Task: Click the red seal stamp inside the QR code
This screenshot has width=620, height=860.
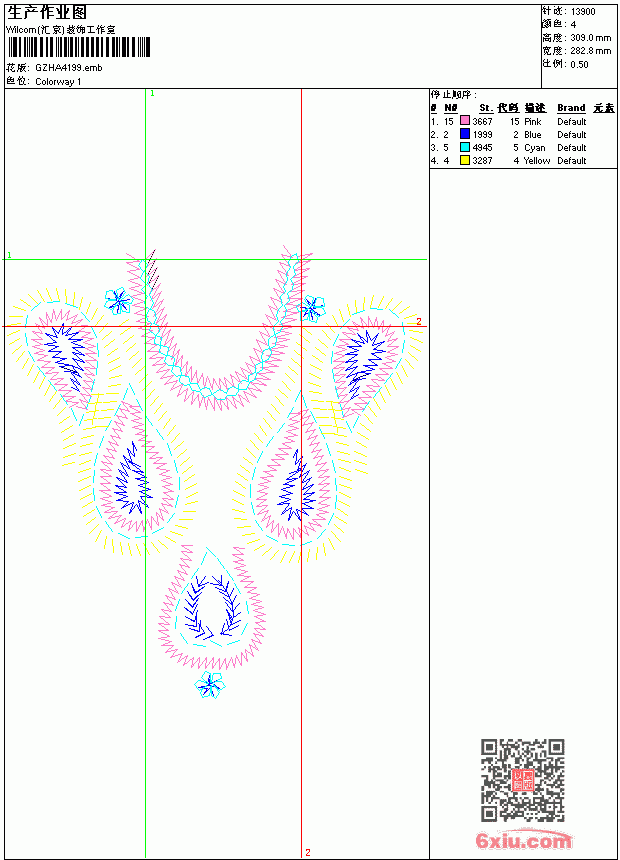Action: [523, 780]
